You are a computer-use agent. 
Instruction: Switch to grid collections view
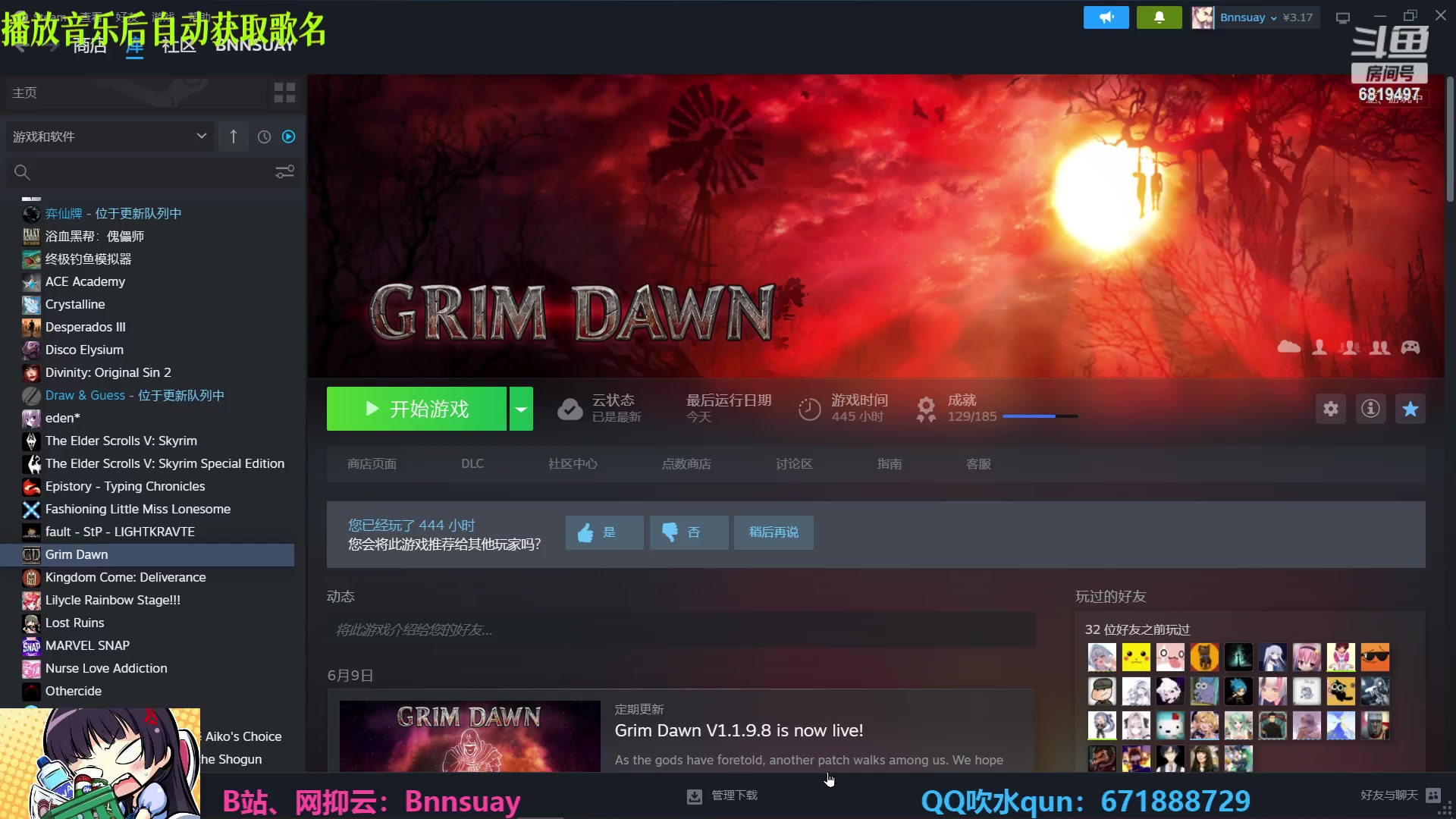pyautogui.click(x=284, y=93)
